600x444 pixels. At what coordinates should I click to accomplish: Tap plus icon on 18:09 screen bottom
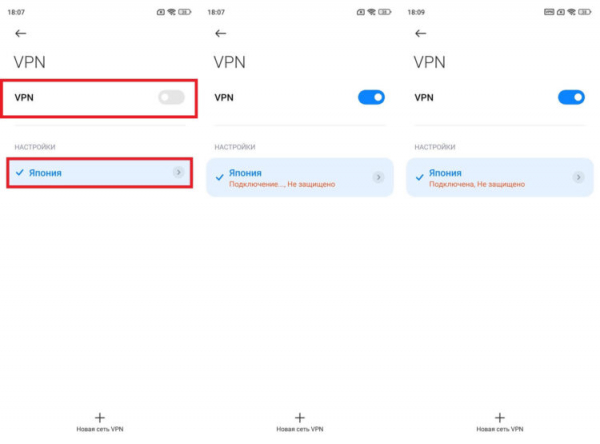click(x=500, y=417)
